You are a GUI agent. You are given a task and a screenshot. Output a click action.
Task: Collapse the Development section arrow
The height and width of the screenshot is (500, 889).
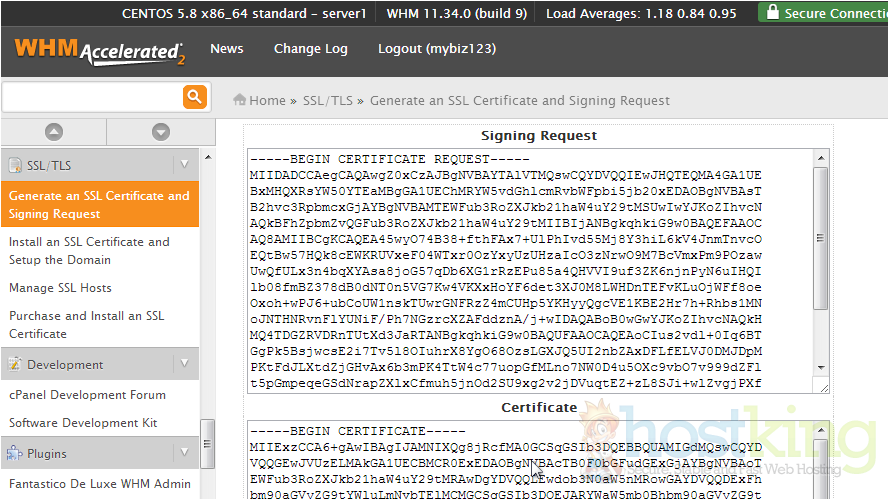184,364
